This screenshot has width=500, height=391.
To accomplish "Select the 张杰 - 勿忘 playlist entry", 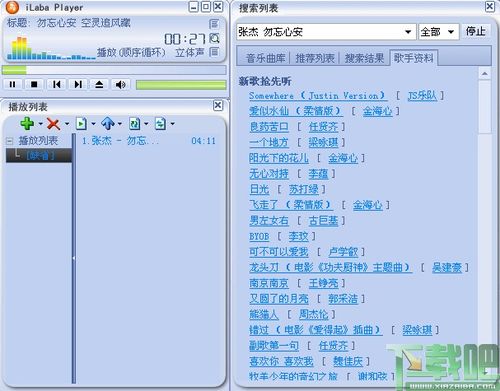I will [149, 141].
